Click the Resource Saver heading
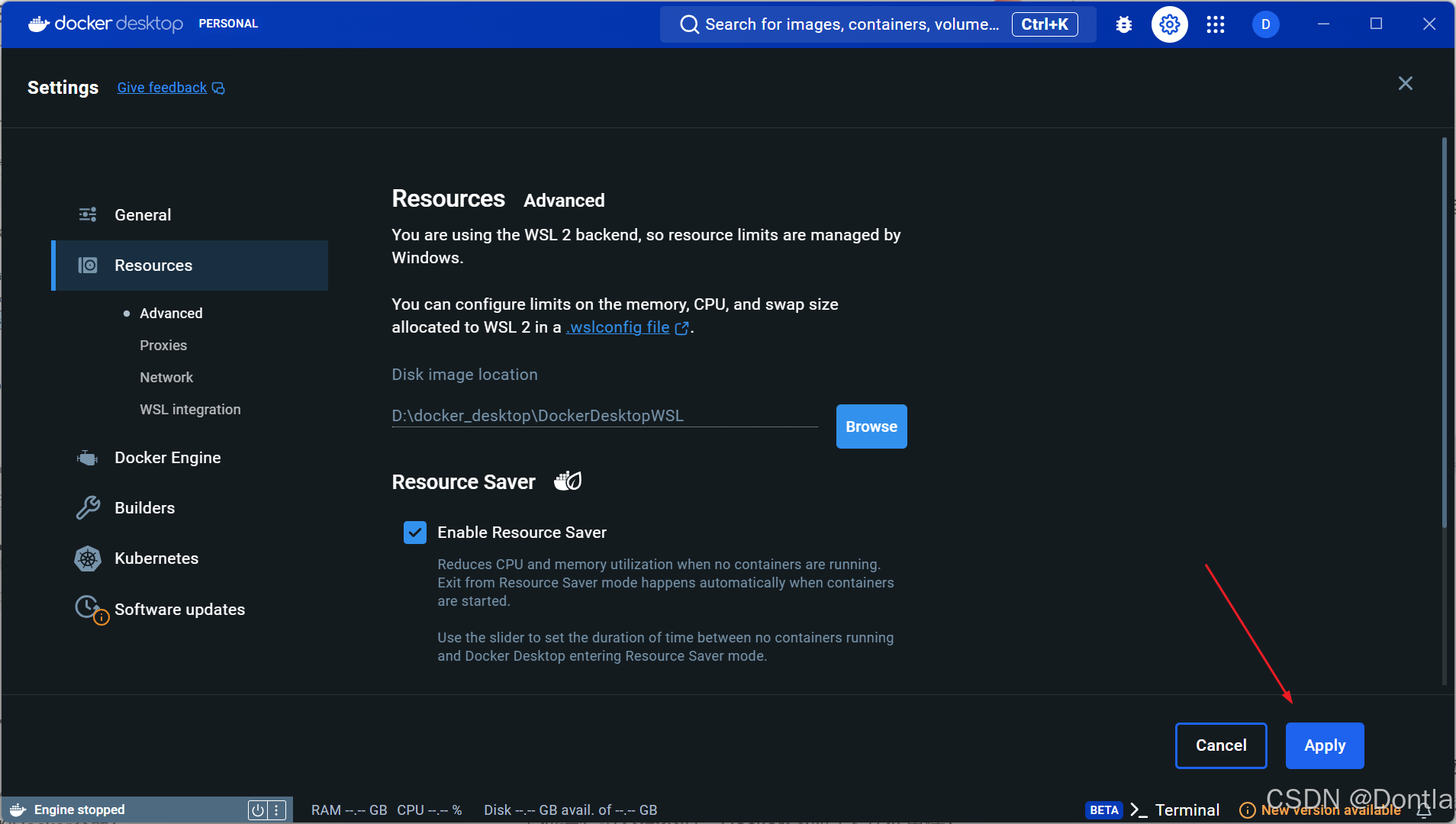The image size is (1456, 824). click(x=463, y=482)
